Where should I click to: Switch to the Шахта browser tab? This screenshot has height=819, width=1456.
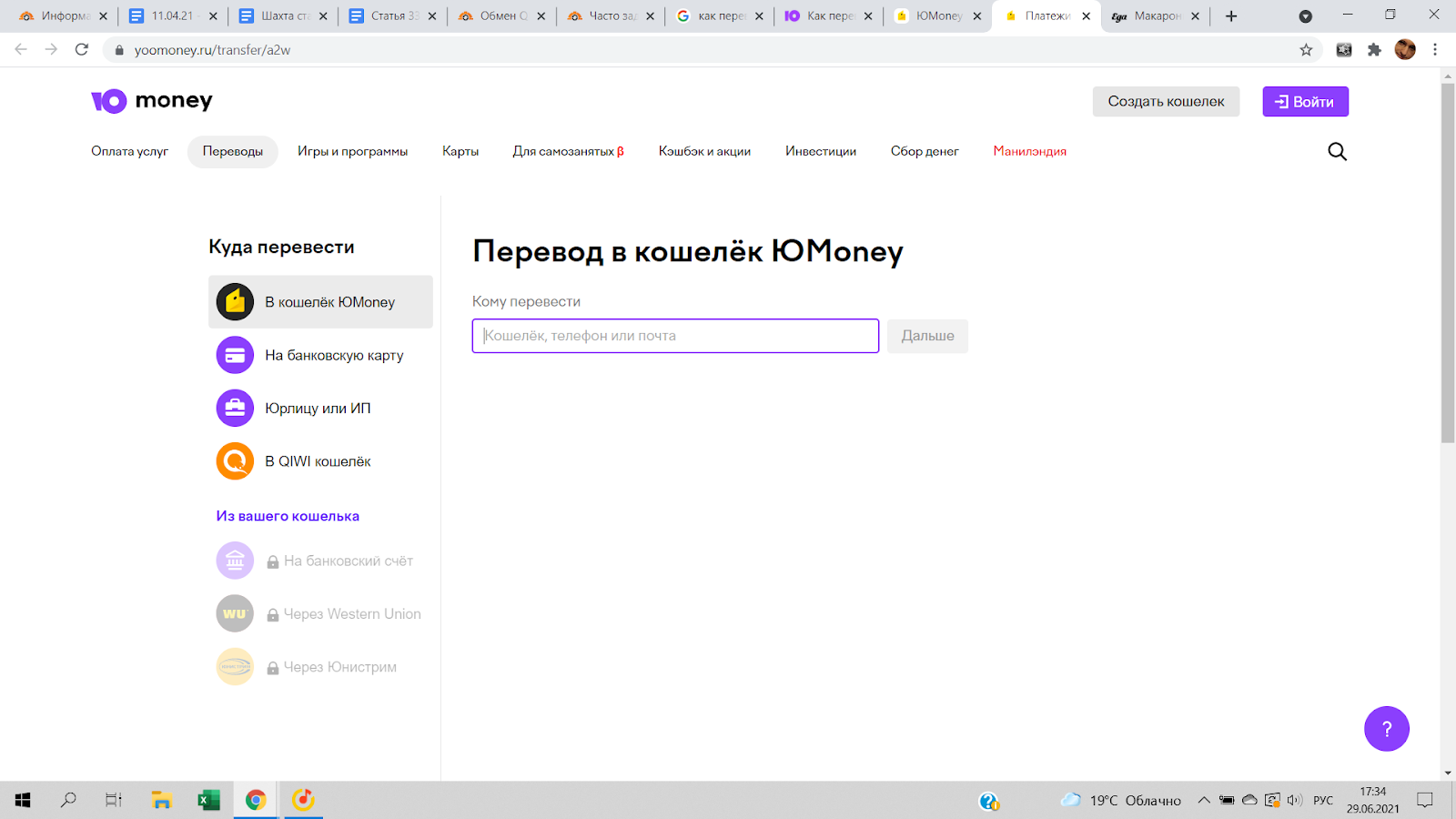point(284,16)
